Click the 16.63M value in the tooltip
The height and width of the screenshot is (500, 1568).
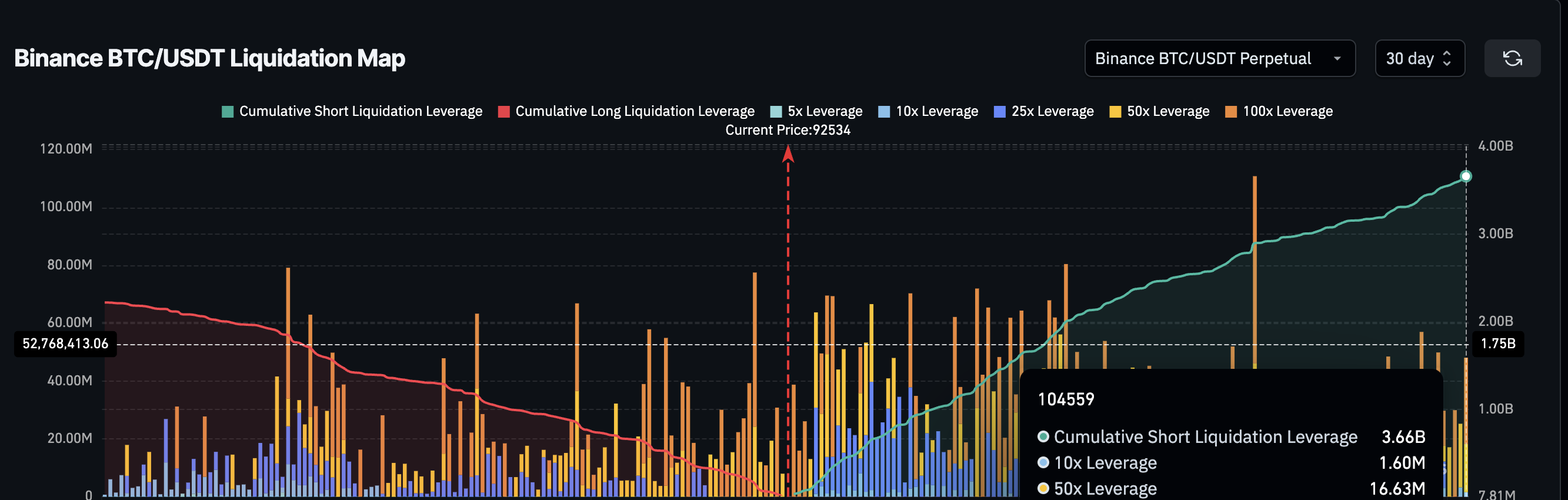(1397, 489)
